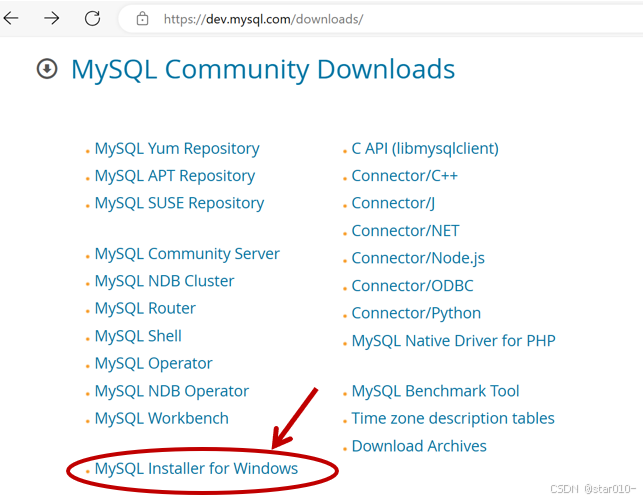
Task: Open Connector/NET link
Action: [405, 231]
